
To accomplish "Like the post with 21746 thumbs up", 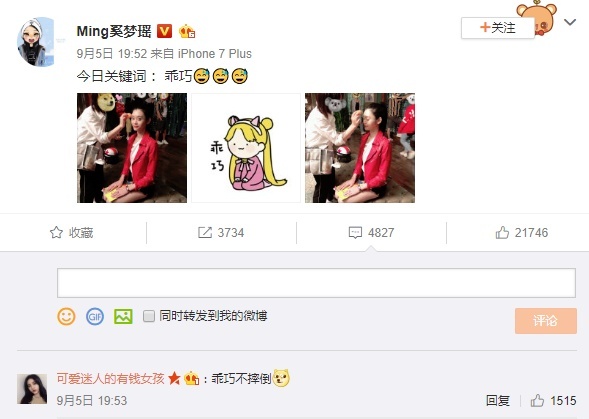I will click(x=502, y=233).
